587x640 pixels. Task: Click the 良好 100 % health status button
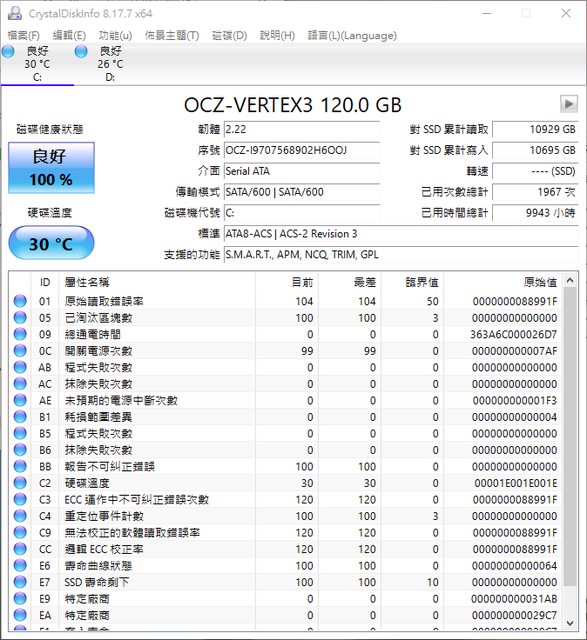pyautogui.click(x=51, y=168)
